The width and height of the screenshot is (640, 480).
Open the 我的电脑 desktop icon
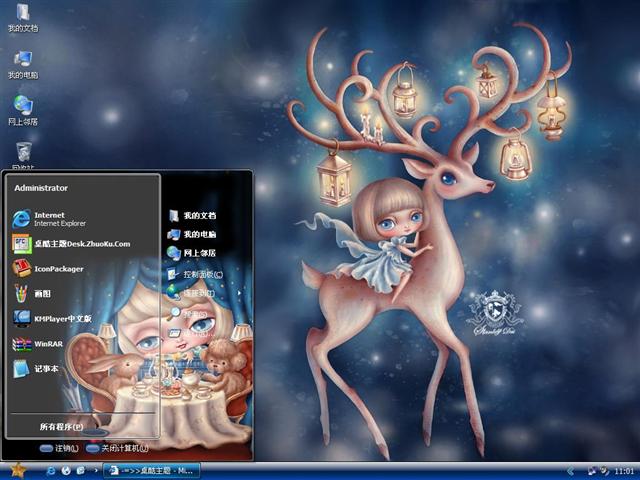click(x=23, y=64)
